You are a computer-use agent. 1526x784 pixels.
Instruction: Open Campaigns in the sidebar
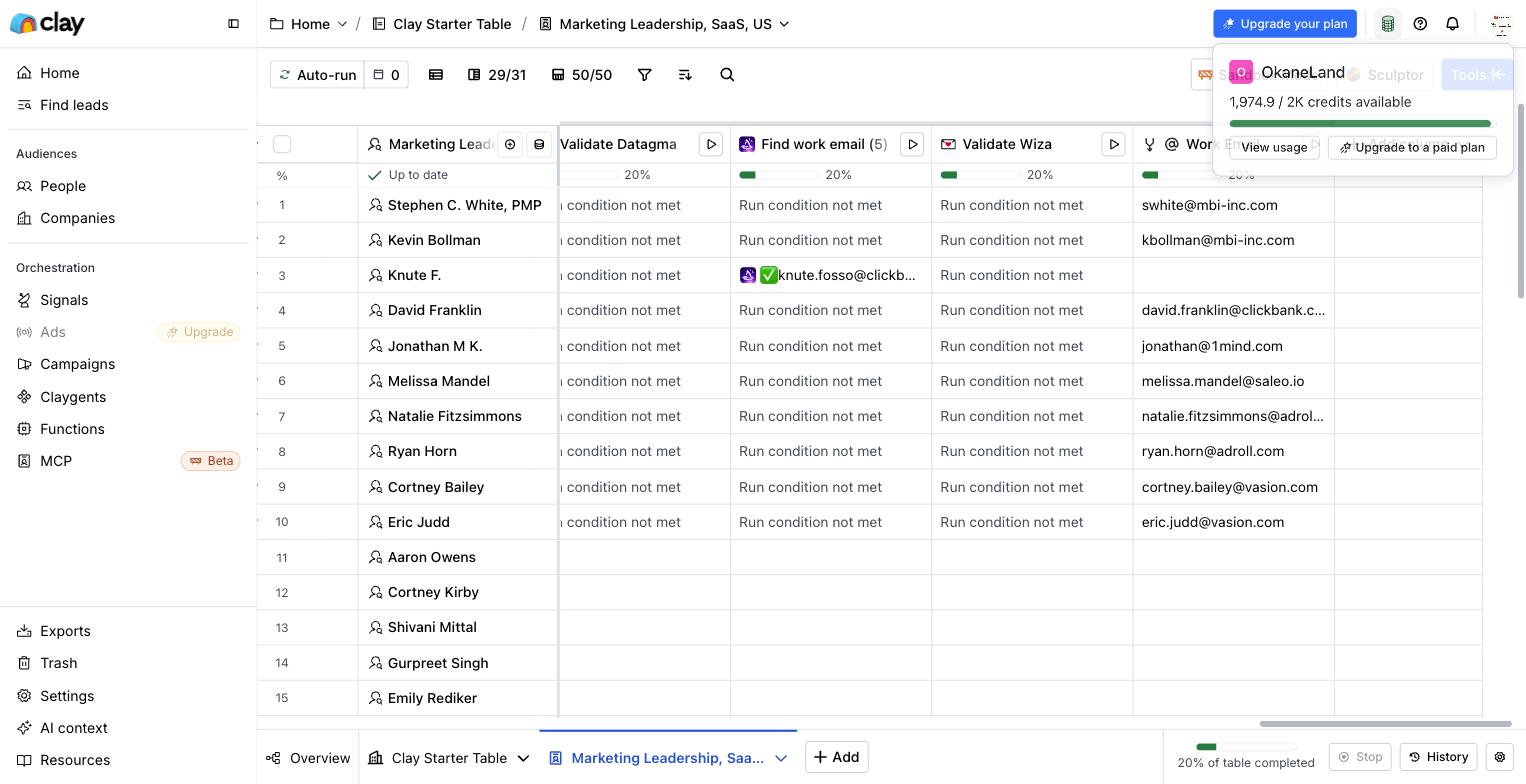pyautogui.click(x=128, y=364)
